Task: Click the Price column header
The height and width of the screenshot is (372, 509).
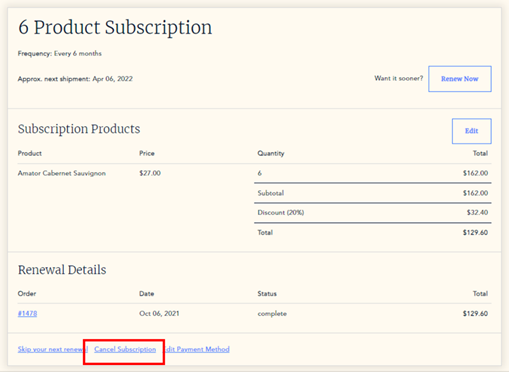Action: [147, 153]
